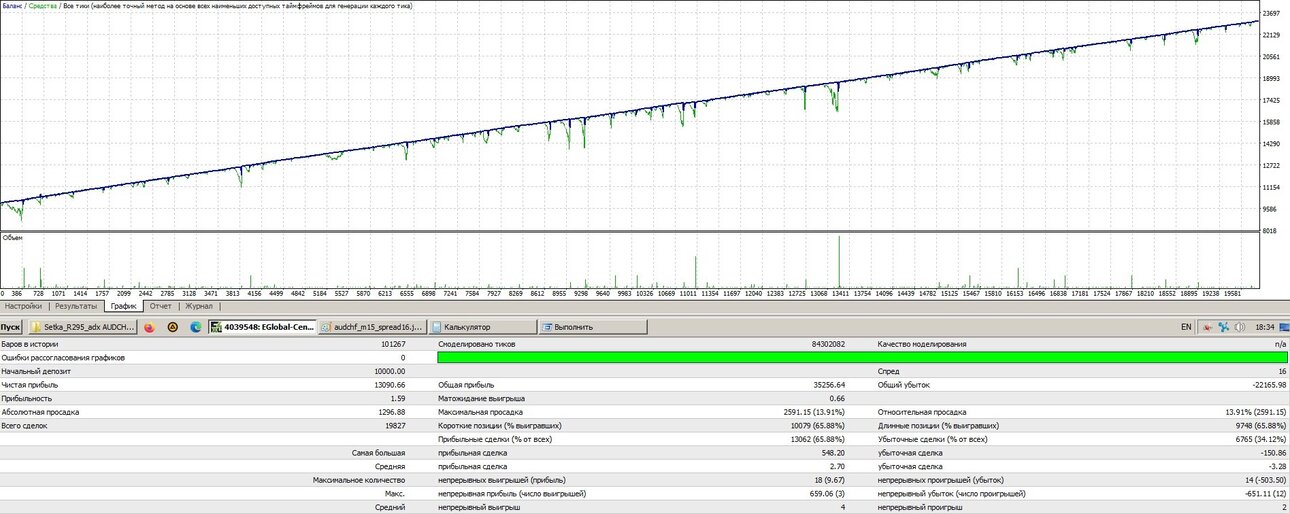Open the Отчет tab
This screenshot has height=514, width=1290.
point(161,306)
